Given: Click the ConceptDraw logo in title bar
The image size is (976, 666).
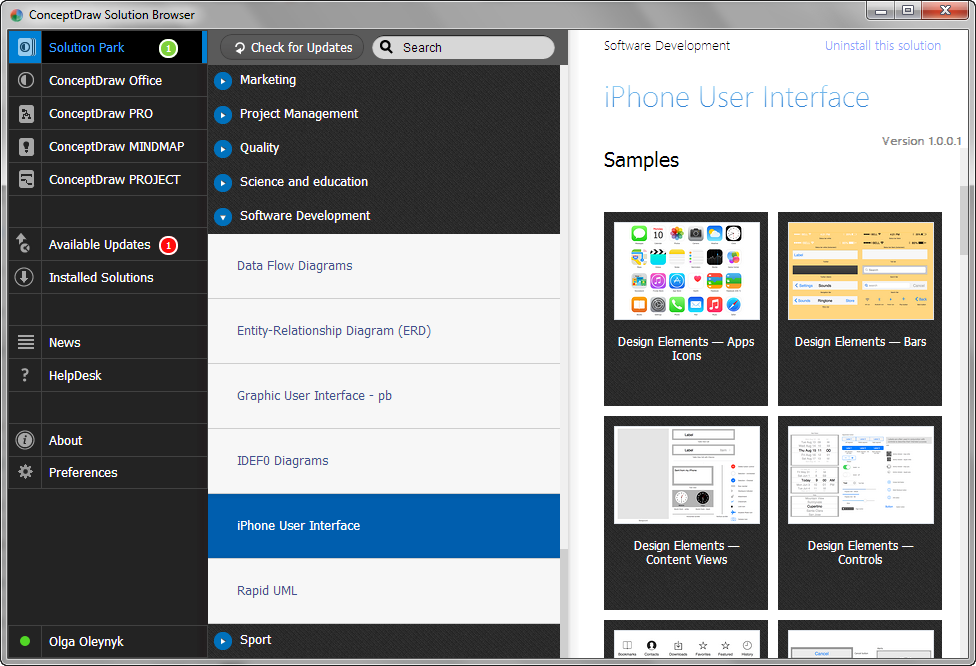Looking at the screenshot, I should pos(17,15).
